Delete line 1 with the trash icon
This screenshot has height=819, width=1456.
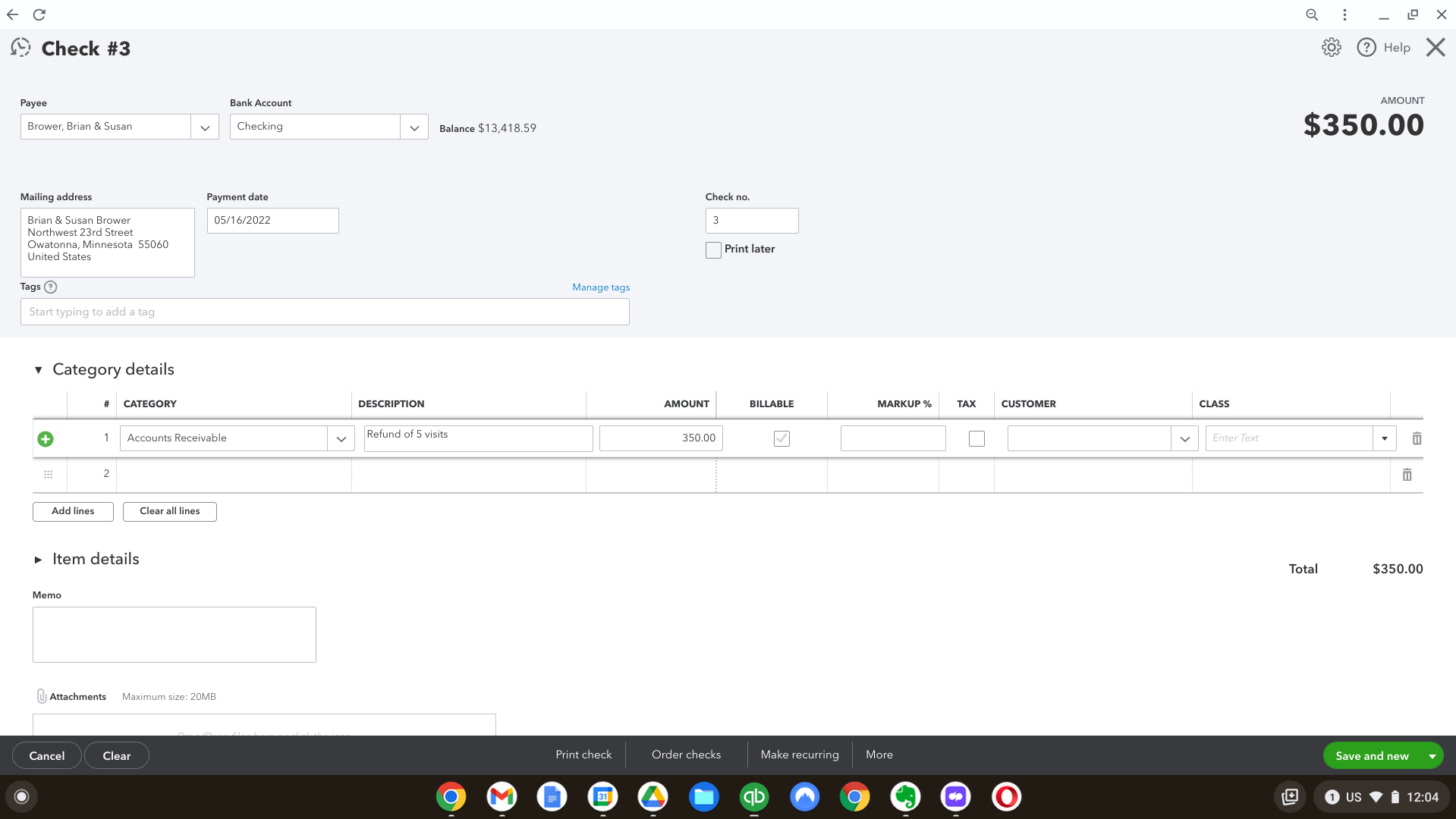point(1416,438)
